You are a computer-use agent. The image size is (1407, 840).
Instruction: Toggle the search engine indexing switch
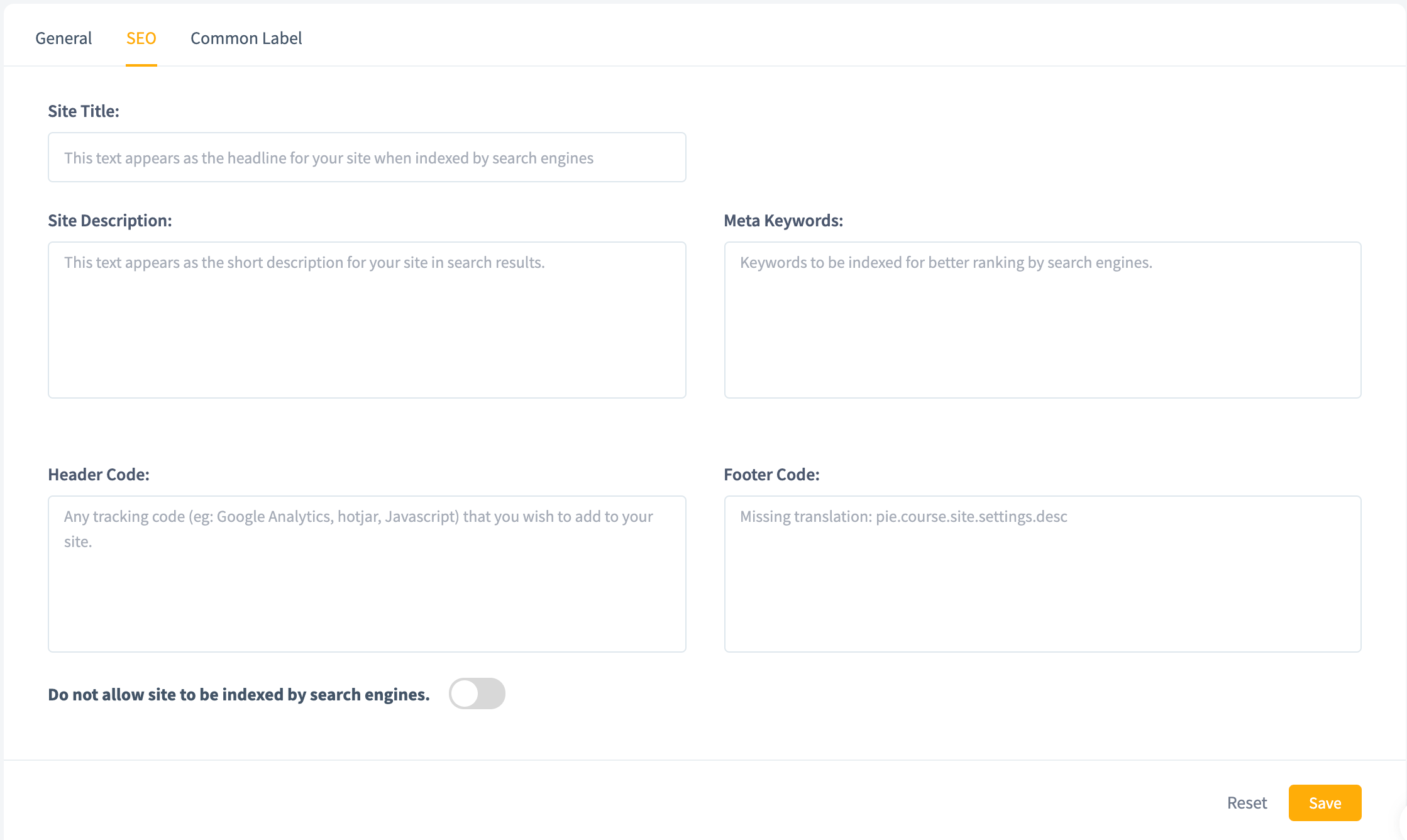(x=477, y=694)
